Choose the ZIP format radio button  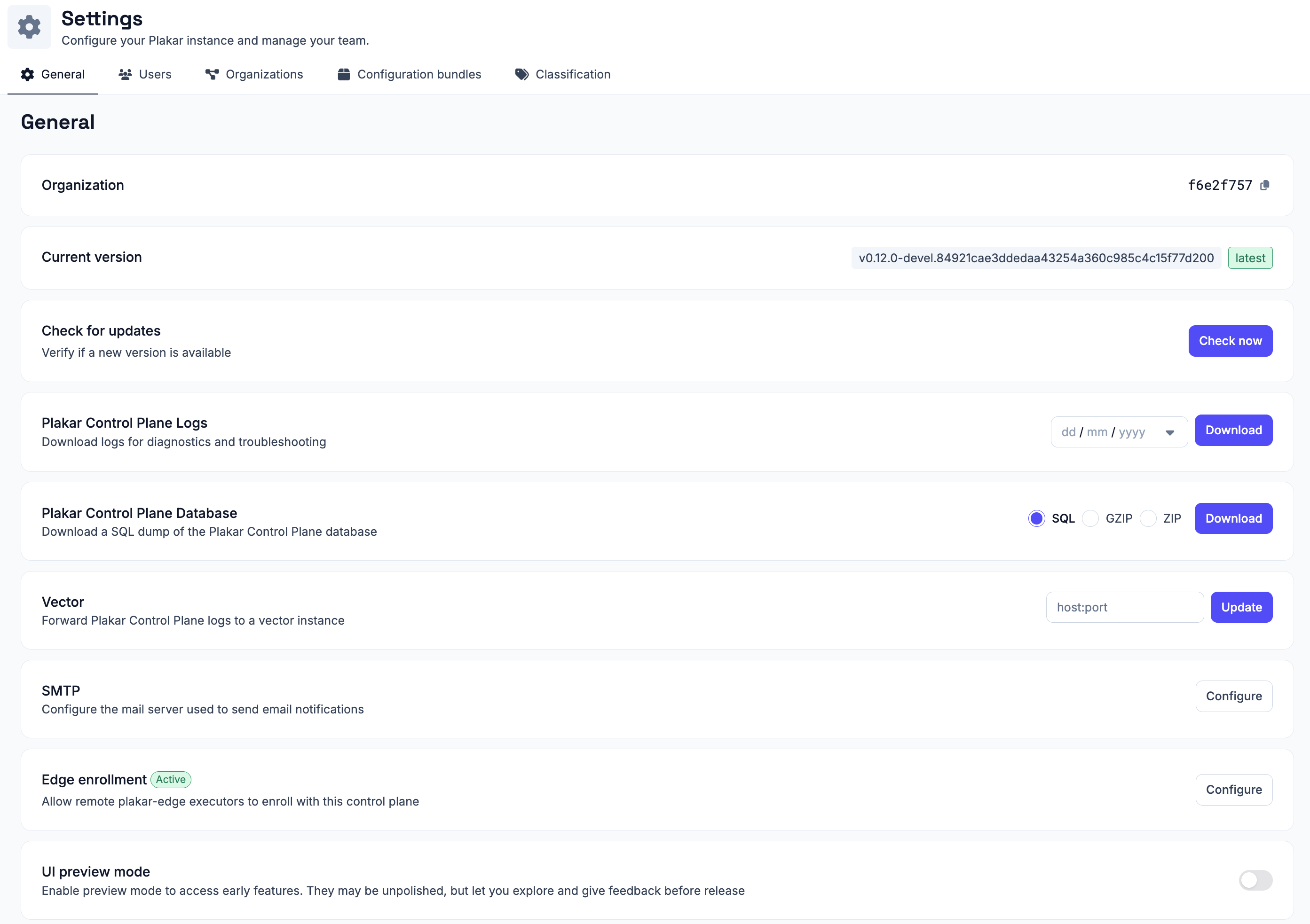click(x=1148, y=518)
